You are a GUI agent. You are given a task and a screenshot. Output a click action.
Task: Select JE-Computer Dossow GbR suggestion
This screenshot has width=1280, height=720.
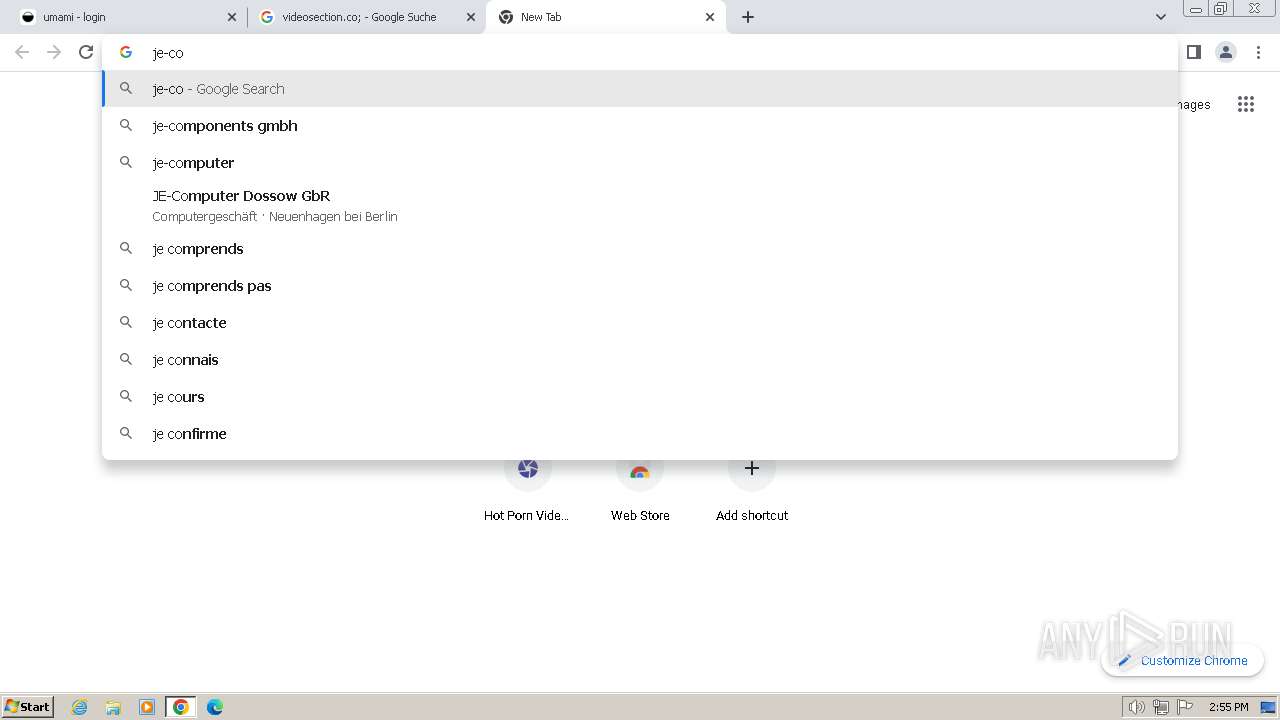coord(640,206)
